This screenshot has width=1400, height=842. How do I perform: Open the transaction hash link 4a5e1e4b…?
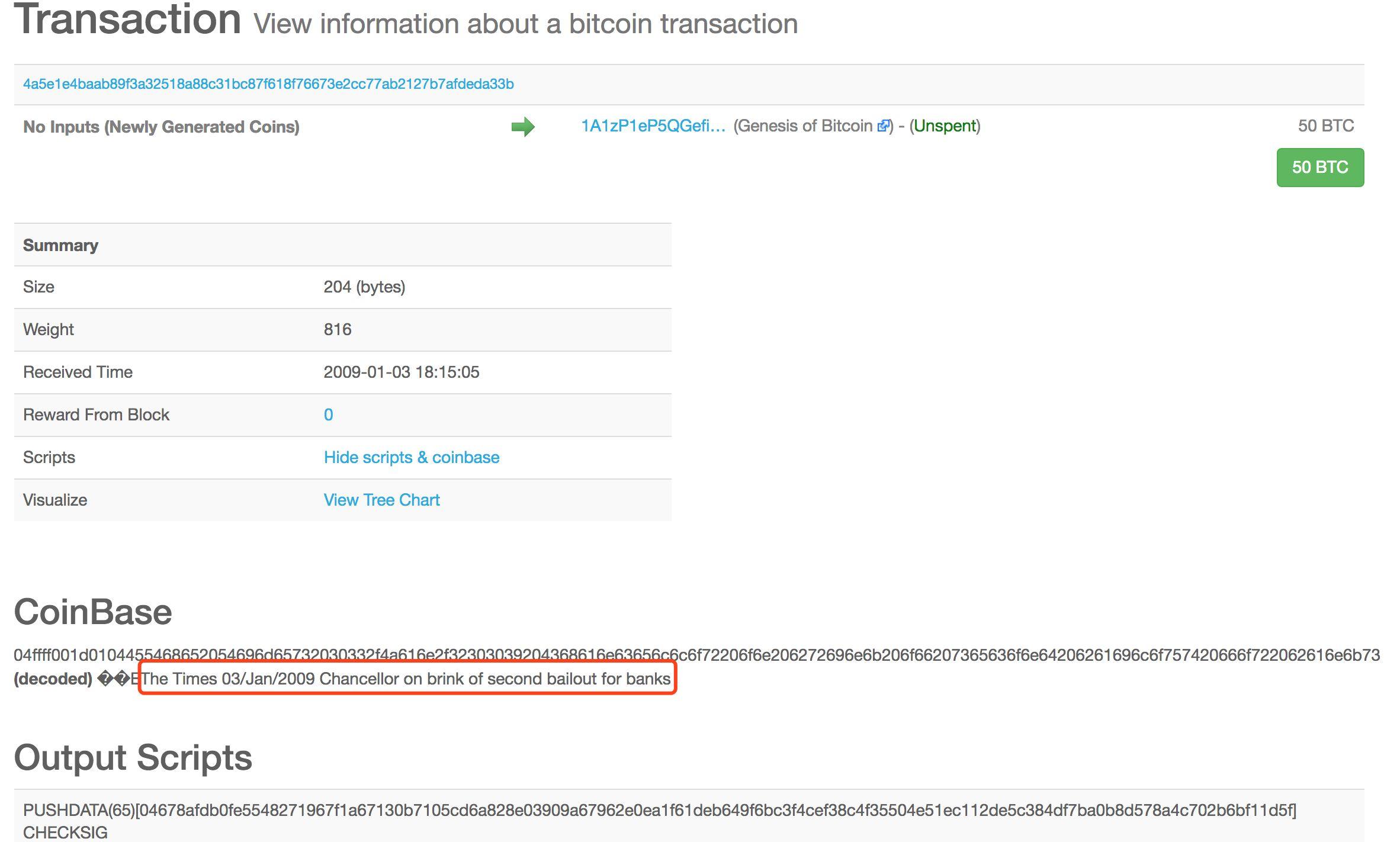(x=268, y=84)
